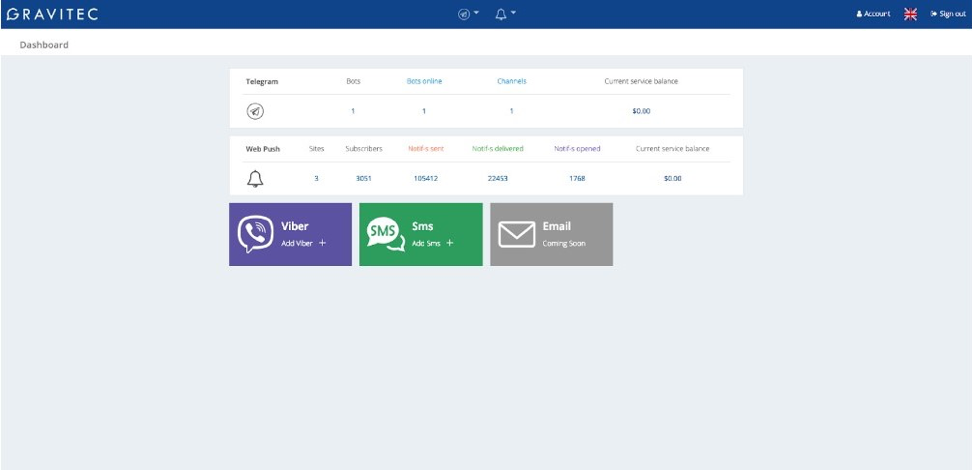Click Telegram Current service balance header
The image size is (972, 470).
click(x=641, y=81)
